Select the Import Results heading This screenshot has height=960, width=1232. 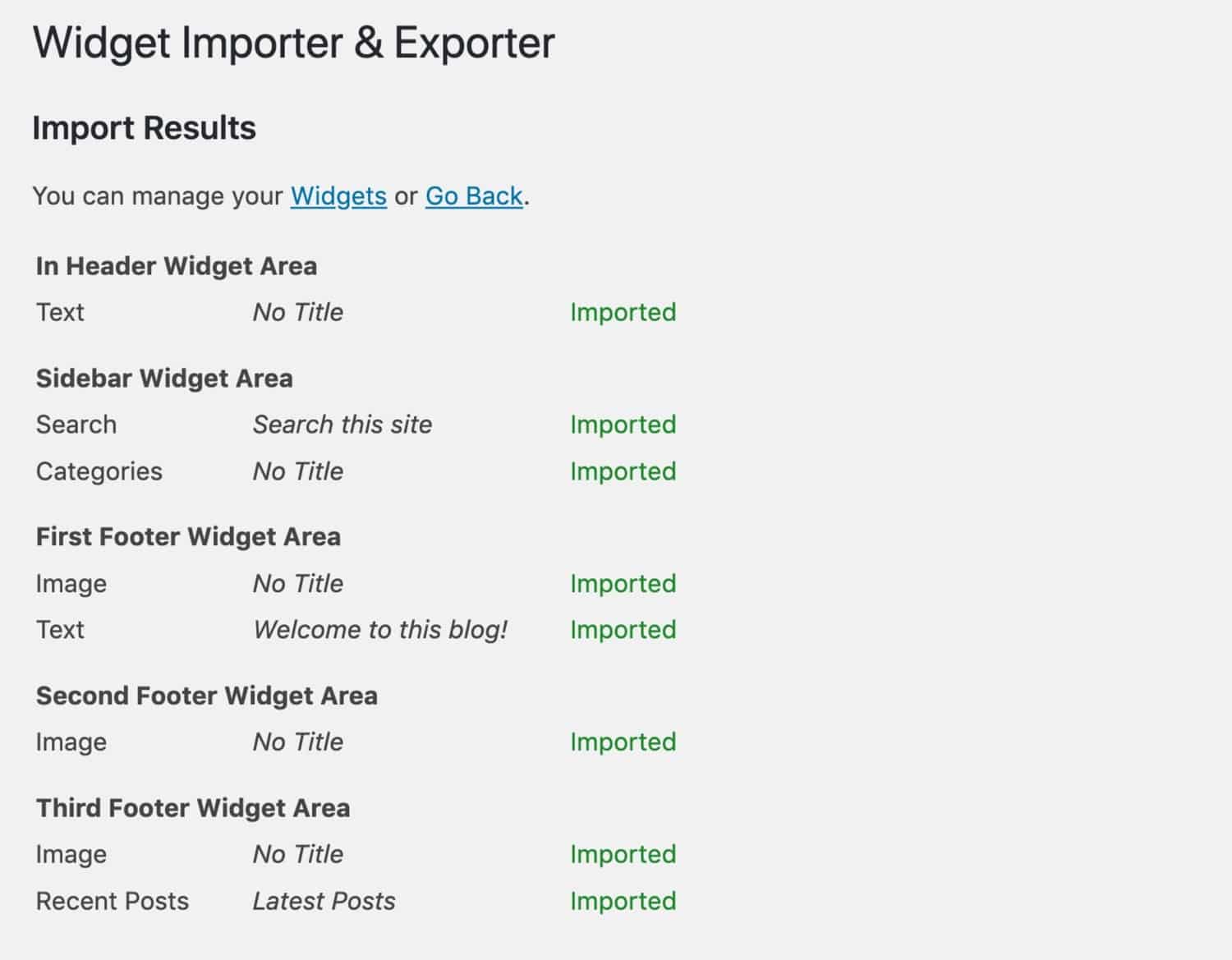(143, 127)
